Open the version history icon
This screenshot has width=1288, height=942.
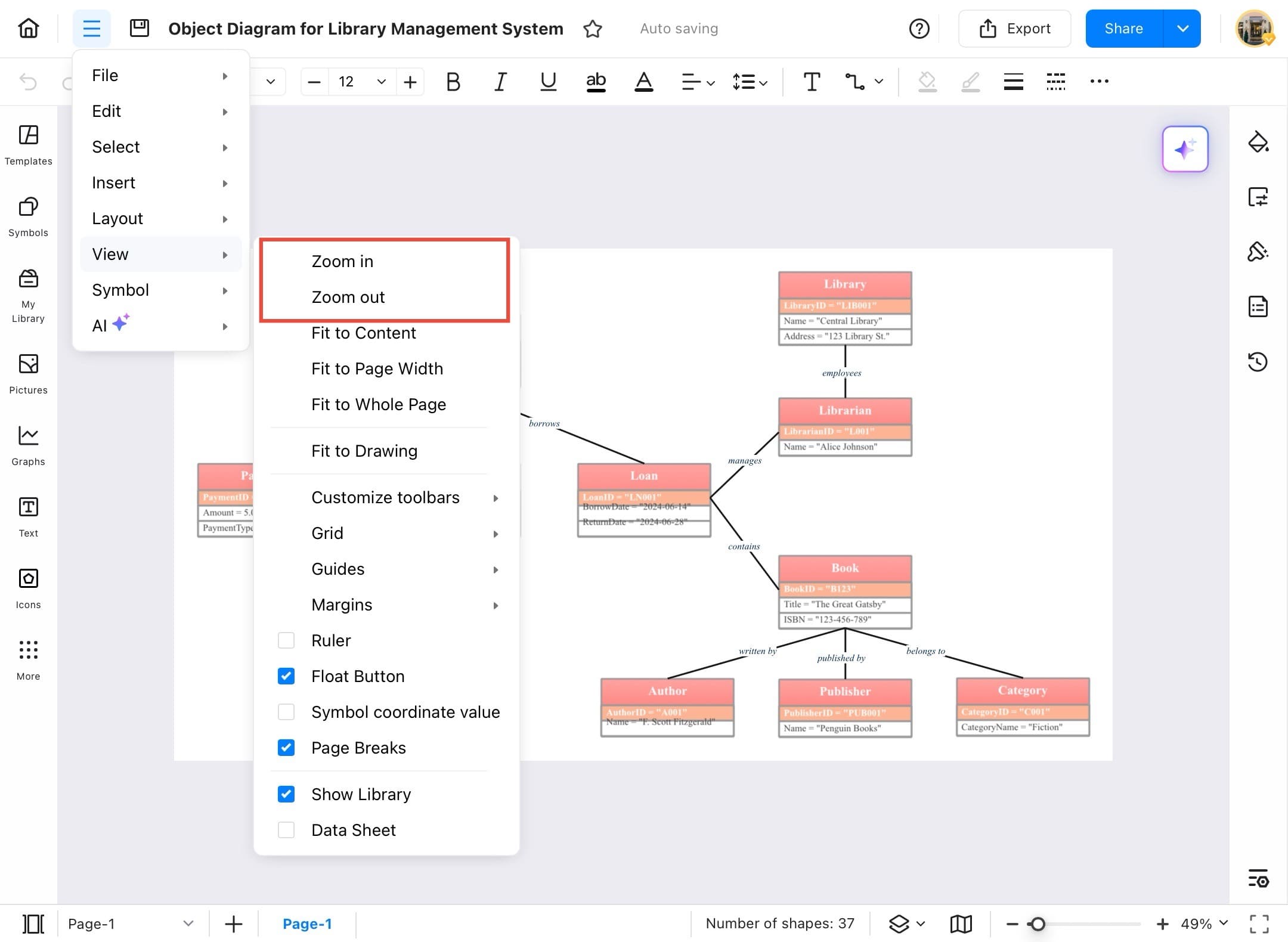(1258, 361)
